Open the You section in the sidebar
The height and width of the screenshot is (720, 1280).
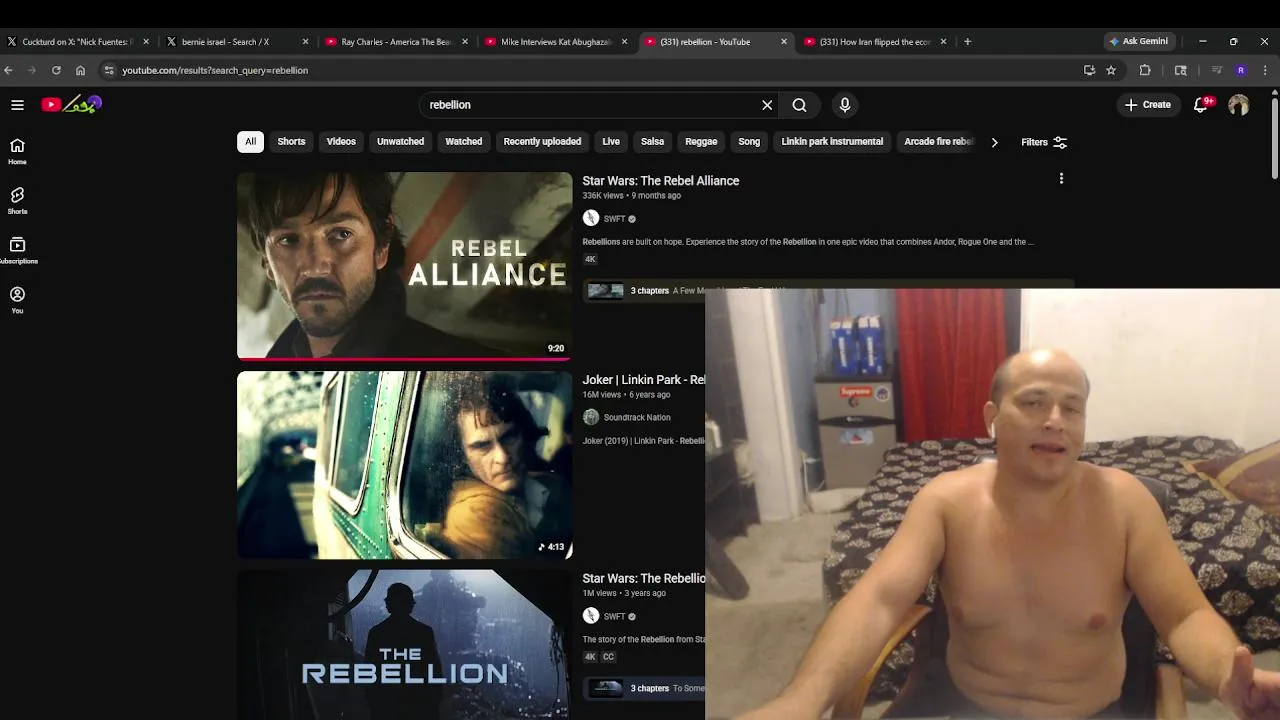(x=17, y=300)
